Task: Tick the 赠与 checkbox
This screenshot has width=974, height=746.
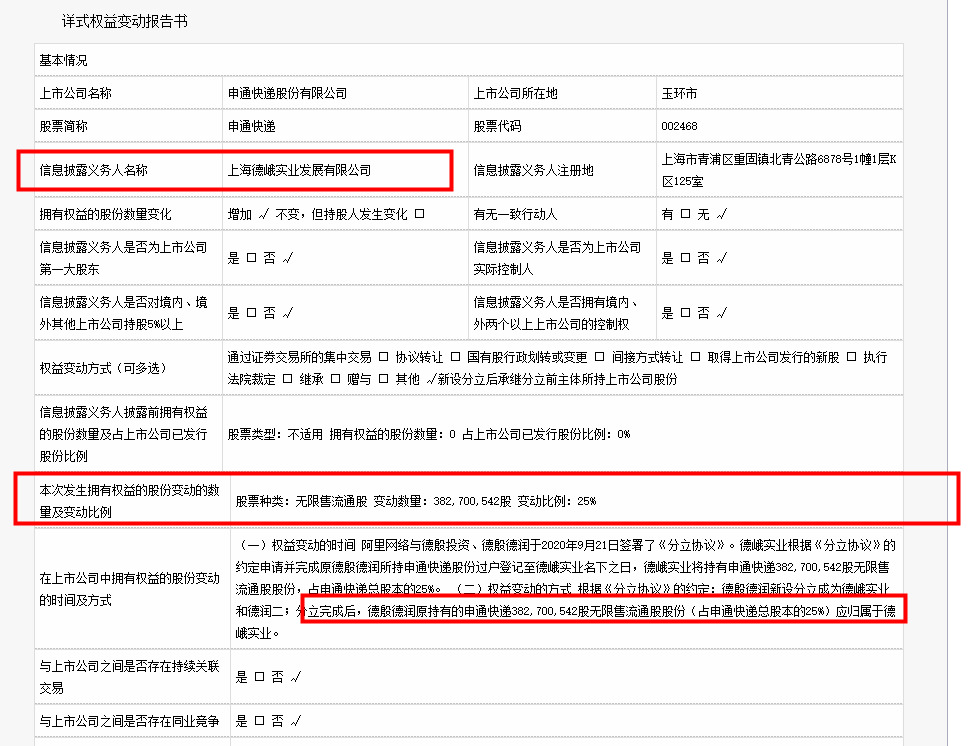Action: (383, 378)
